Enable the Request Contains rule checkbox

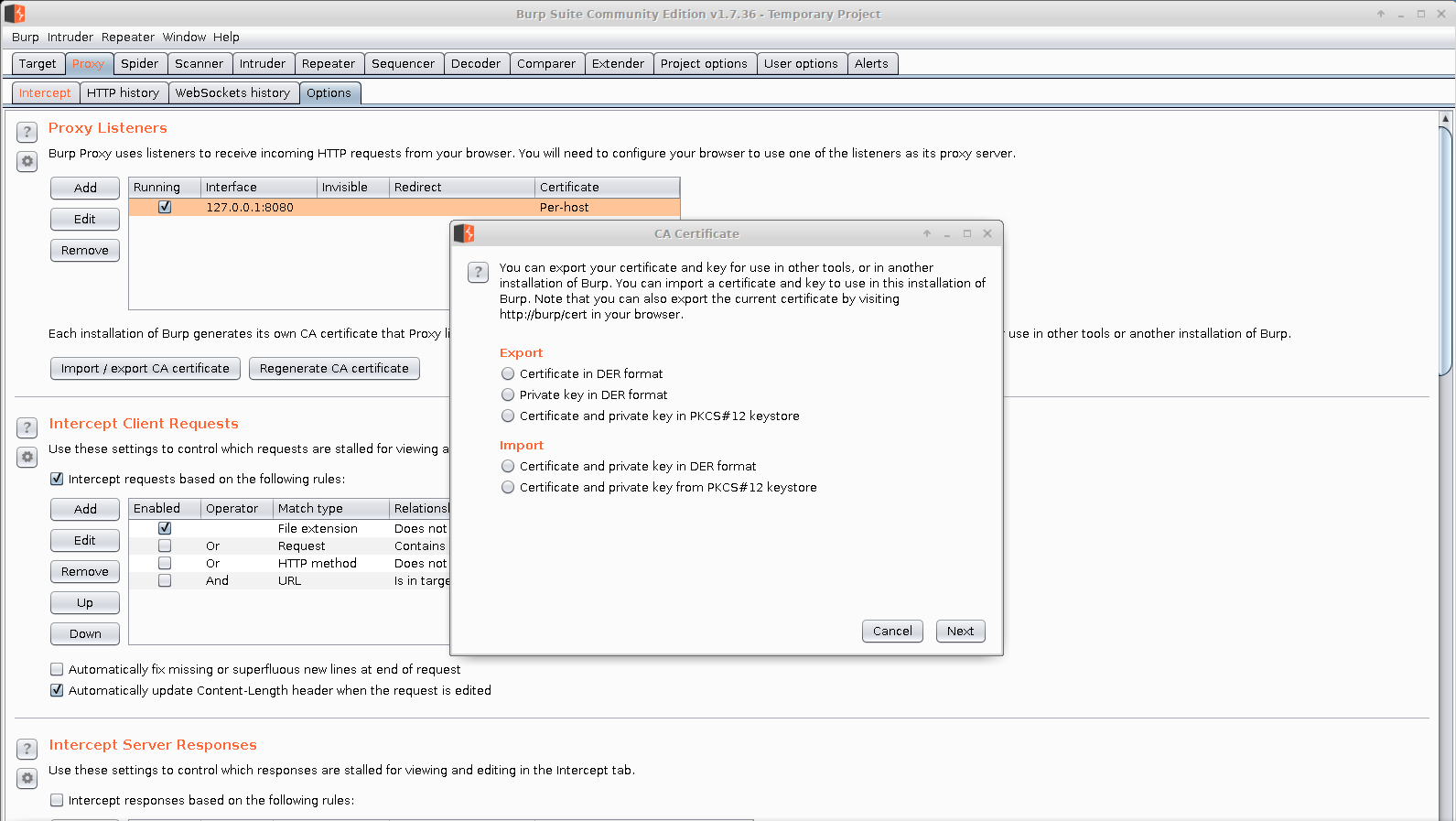[x=165, y=546]
